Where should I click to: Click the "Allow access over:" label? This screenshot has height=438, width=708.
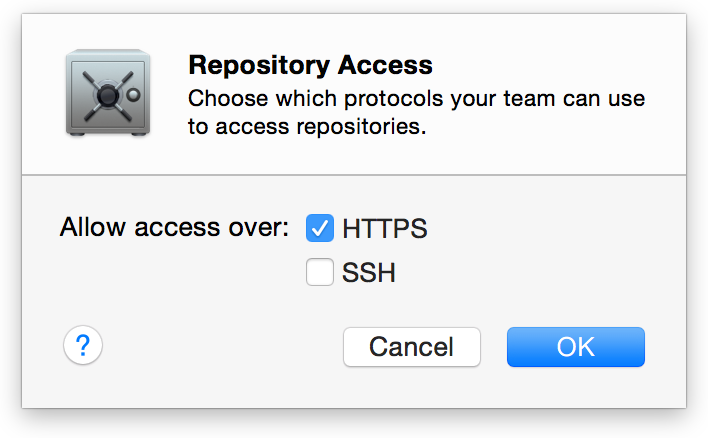click(x=174, y=227)
